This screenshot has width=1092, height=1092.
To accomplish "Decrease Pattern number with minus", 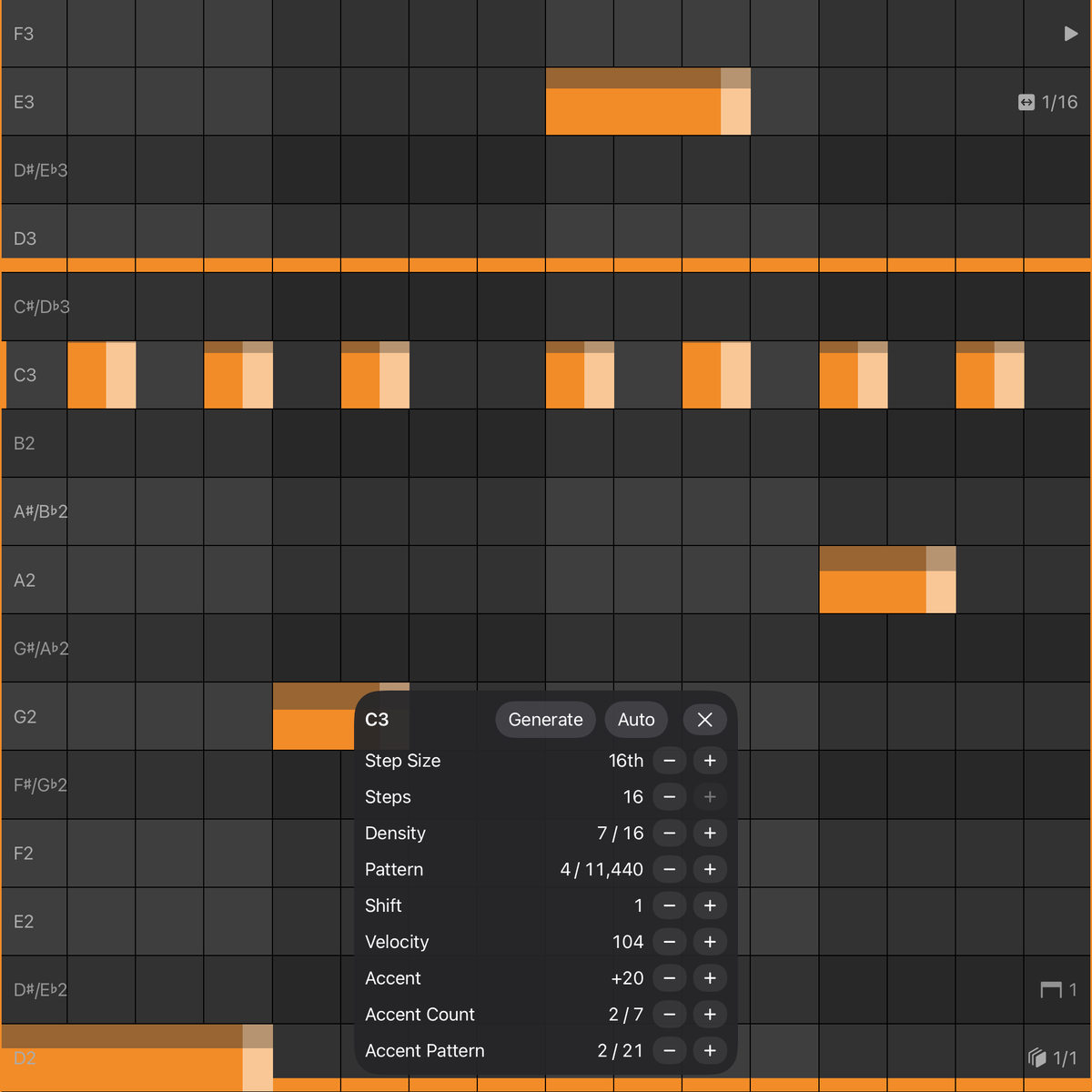I will click(670, 870).
